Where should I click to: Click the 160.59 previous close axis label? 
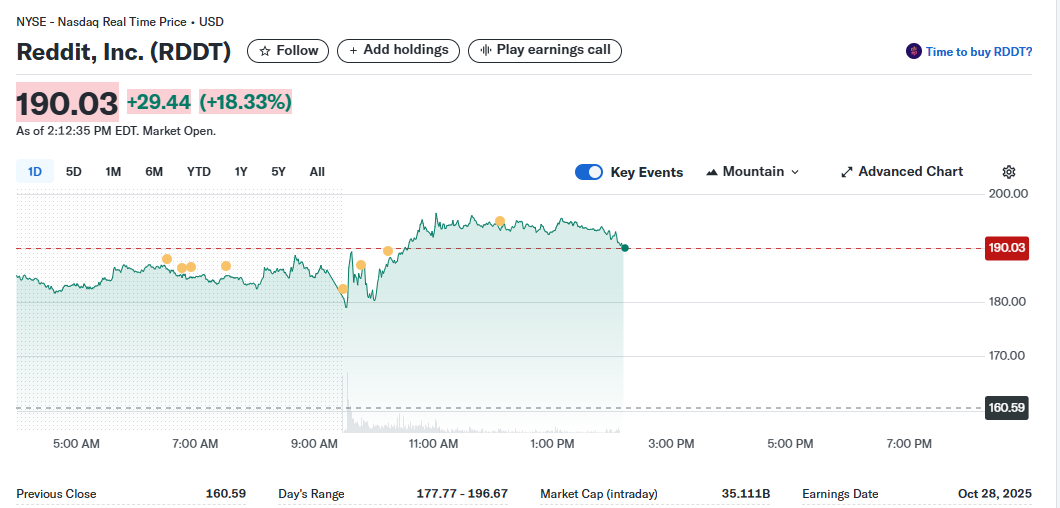tap(1007, 408)
